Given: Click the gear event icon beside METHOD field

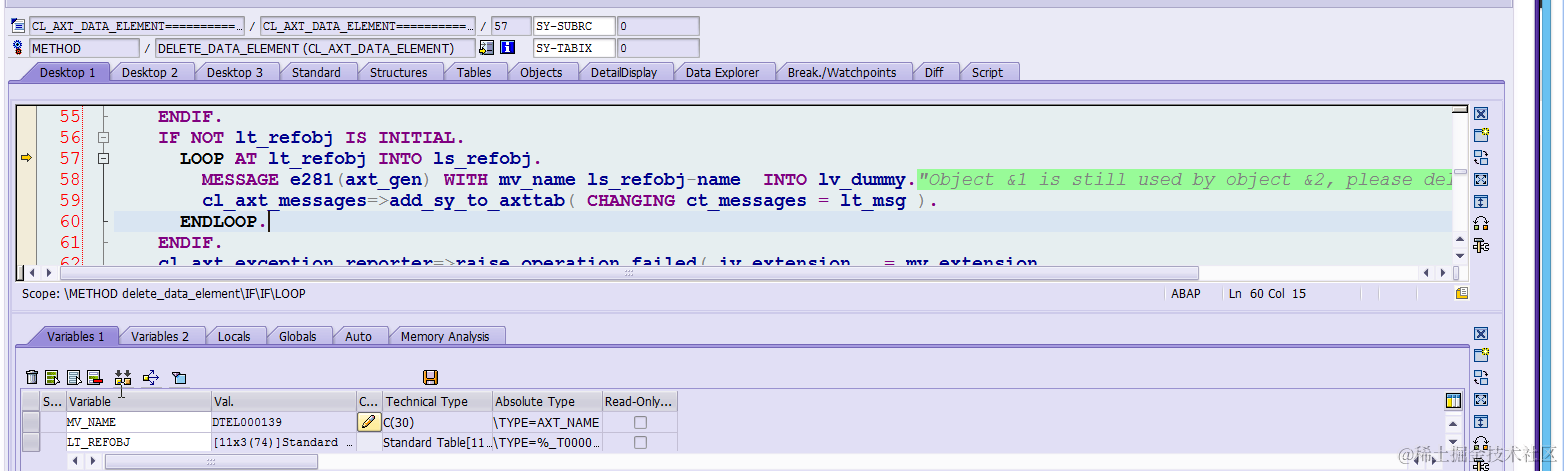Looking at the screenshot, I should tap(18, 48).
